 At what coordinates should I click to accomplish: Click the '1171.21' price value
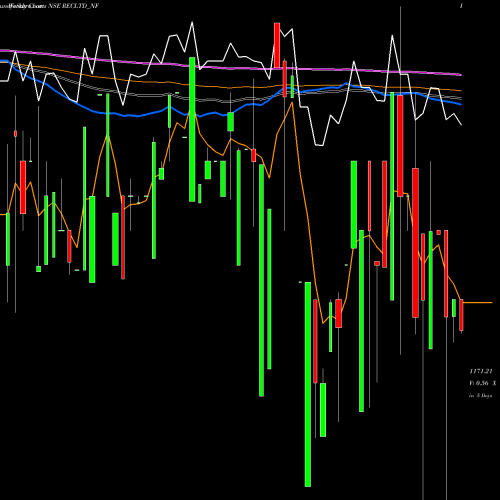[x=481, y=371]
